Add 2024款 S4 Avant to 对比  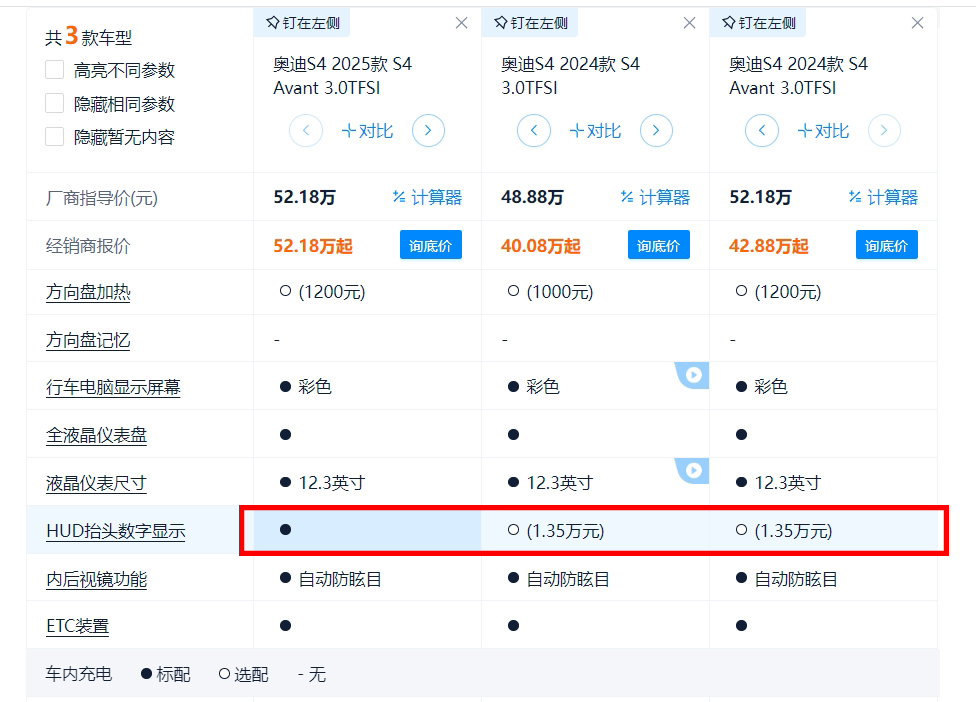pyautogui.click(x=823, y=131)
